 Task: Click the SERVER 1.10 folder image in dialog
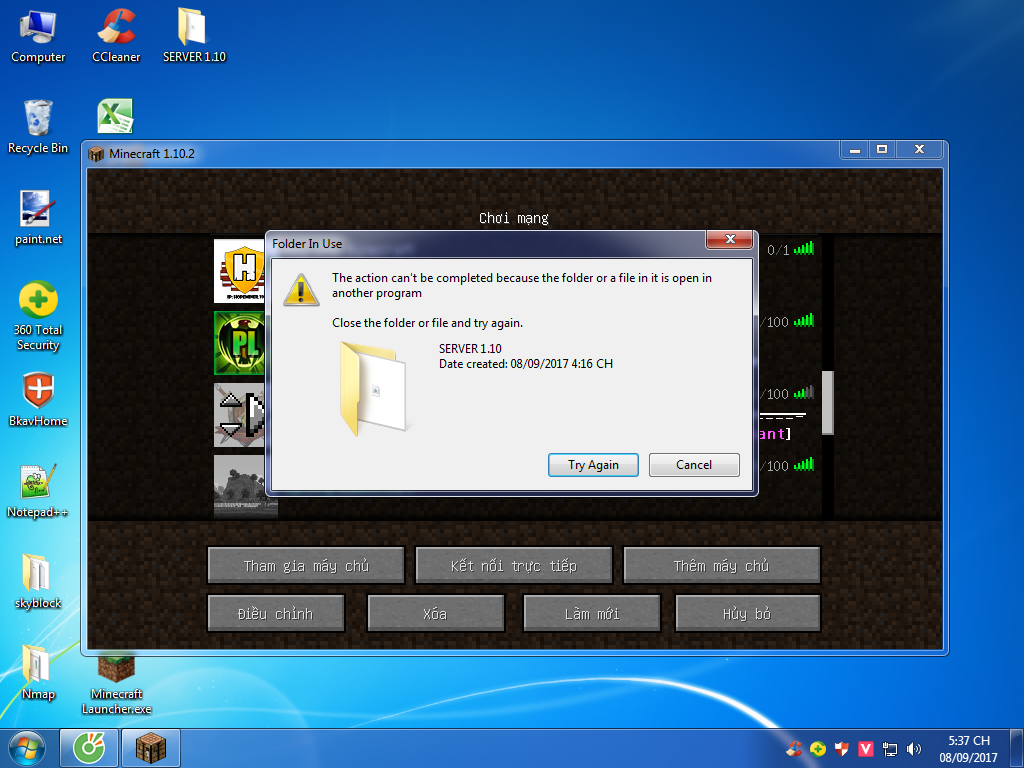tap(373, 389)
